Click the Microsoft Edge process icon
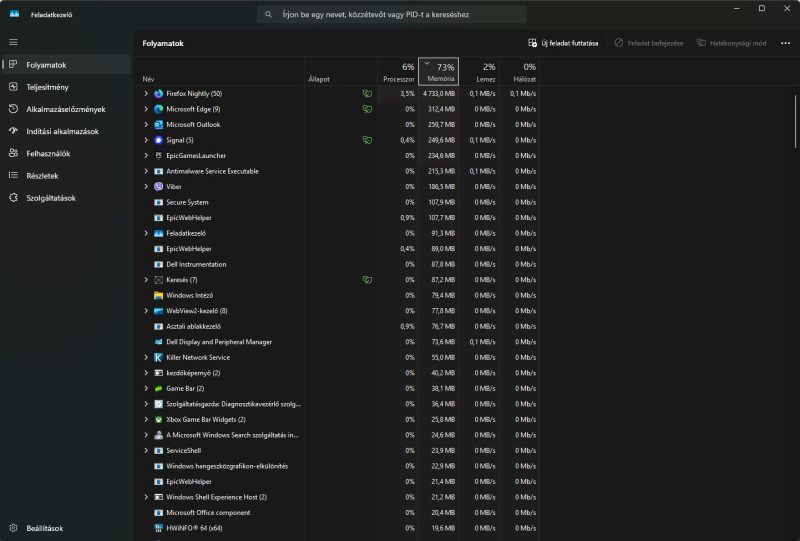Screen dimensions: 800x541 [x=159, y=109]
